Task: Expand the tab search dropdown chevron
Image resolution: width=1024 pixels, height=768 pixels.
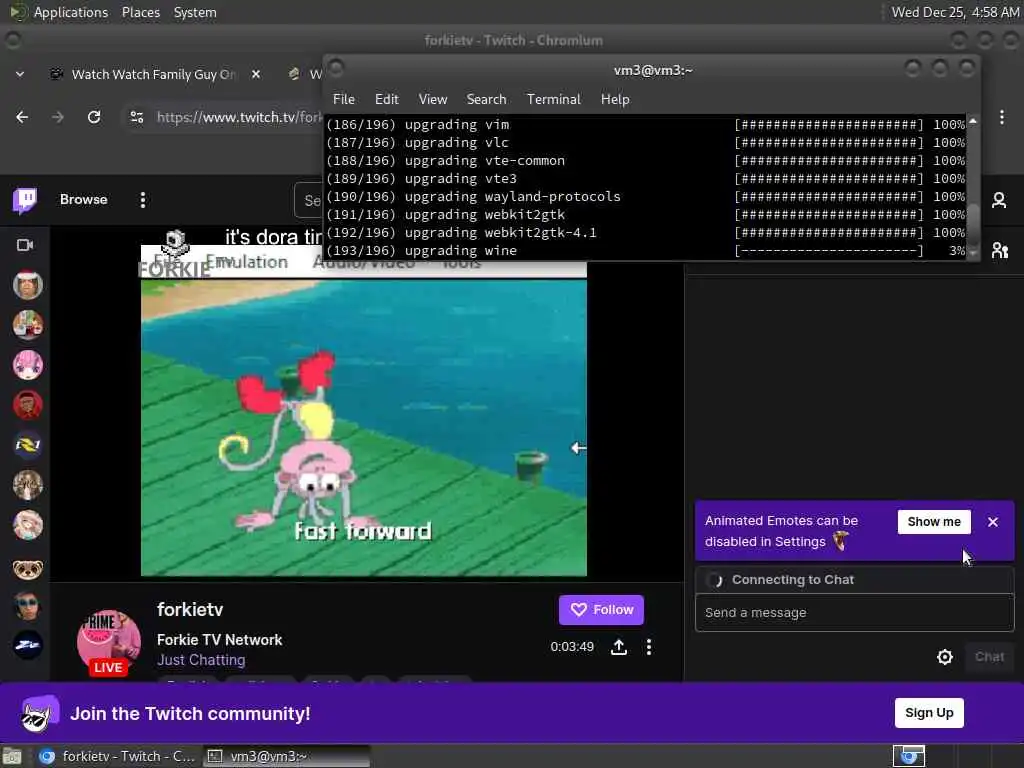Action: click(x=20, y=74)
